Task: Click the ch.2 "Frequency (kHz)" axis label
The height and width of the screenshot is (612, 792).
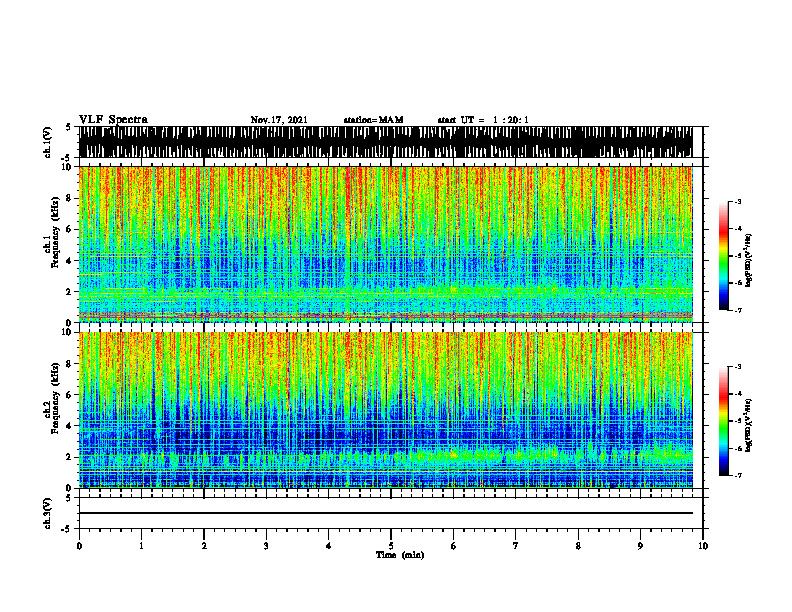Action: tap(55, 398)
